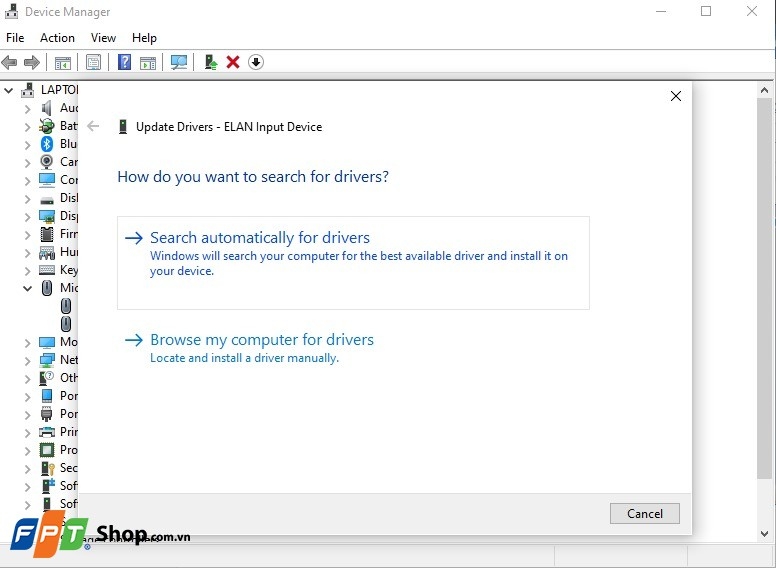The height and width of the screenshot is (568, 776).
Task: Select the Computer category monitor icon
Action: tap(47, 180)
